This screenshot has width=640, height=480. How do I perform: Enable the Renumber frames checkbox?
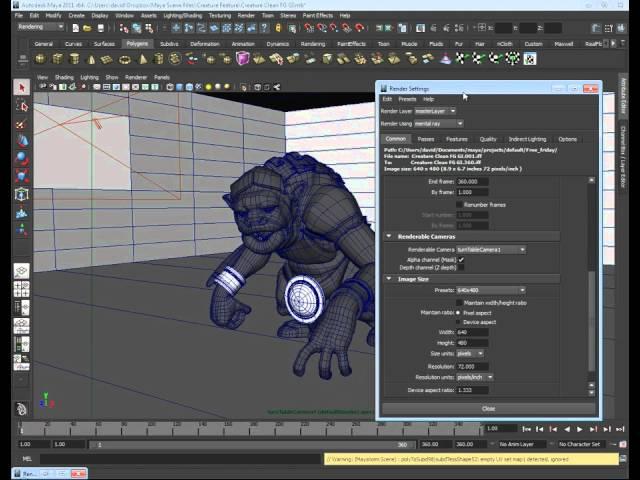click(x=459, y=204)
